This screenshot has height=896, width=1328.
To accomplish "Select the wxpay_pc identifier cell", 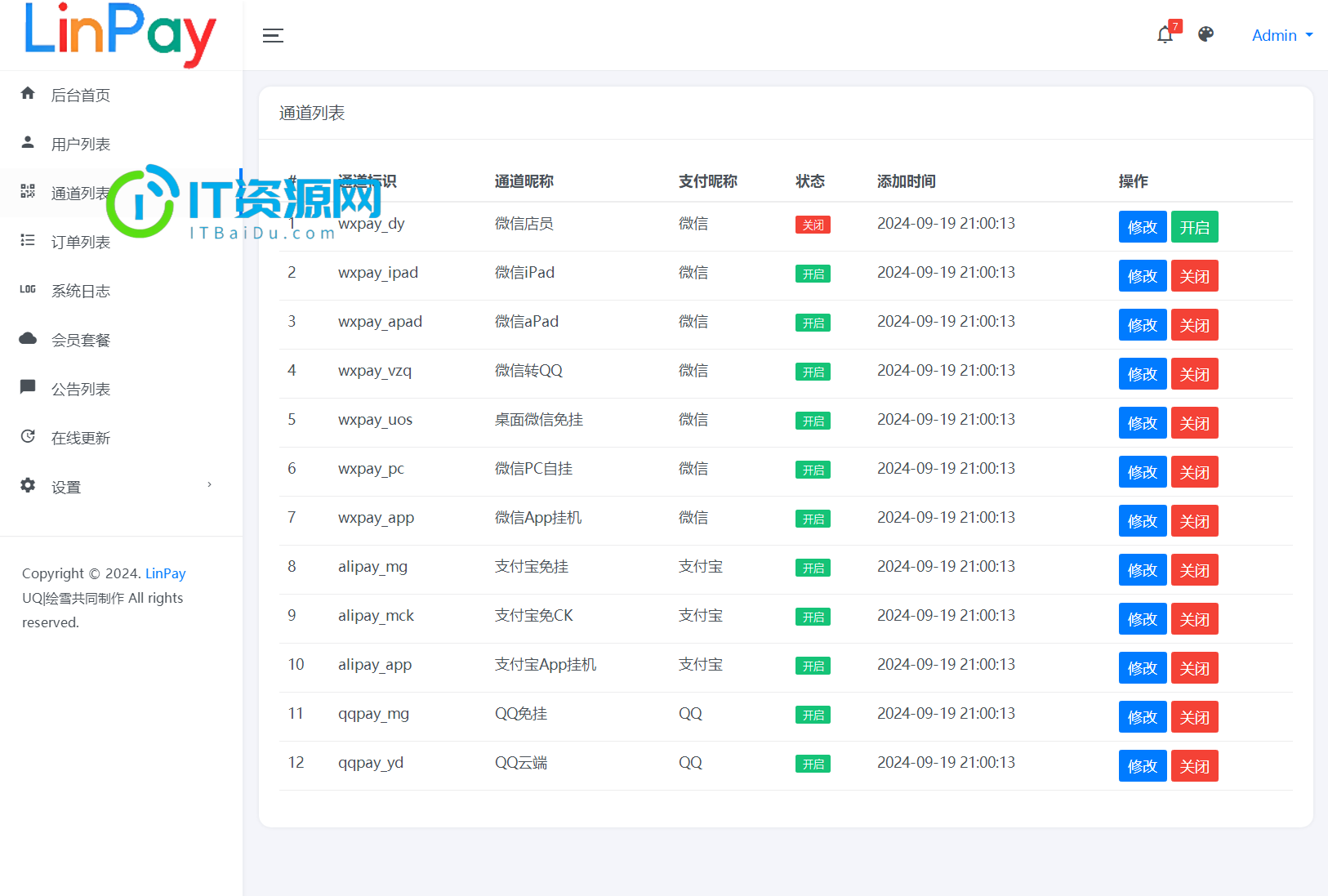I will coord(371,469).
